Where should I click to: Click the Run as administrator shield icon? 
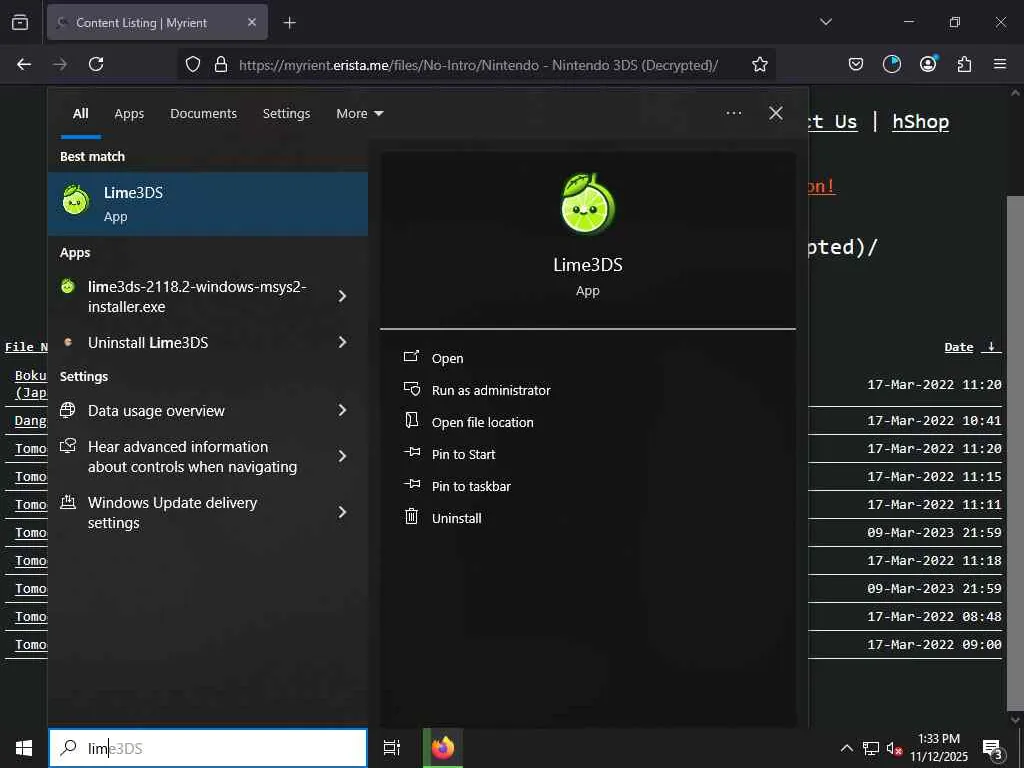pyautogui.click(x=411, y=389)
